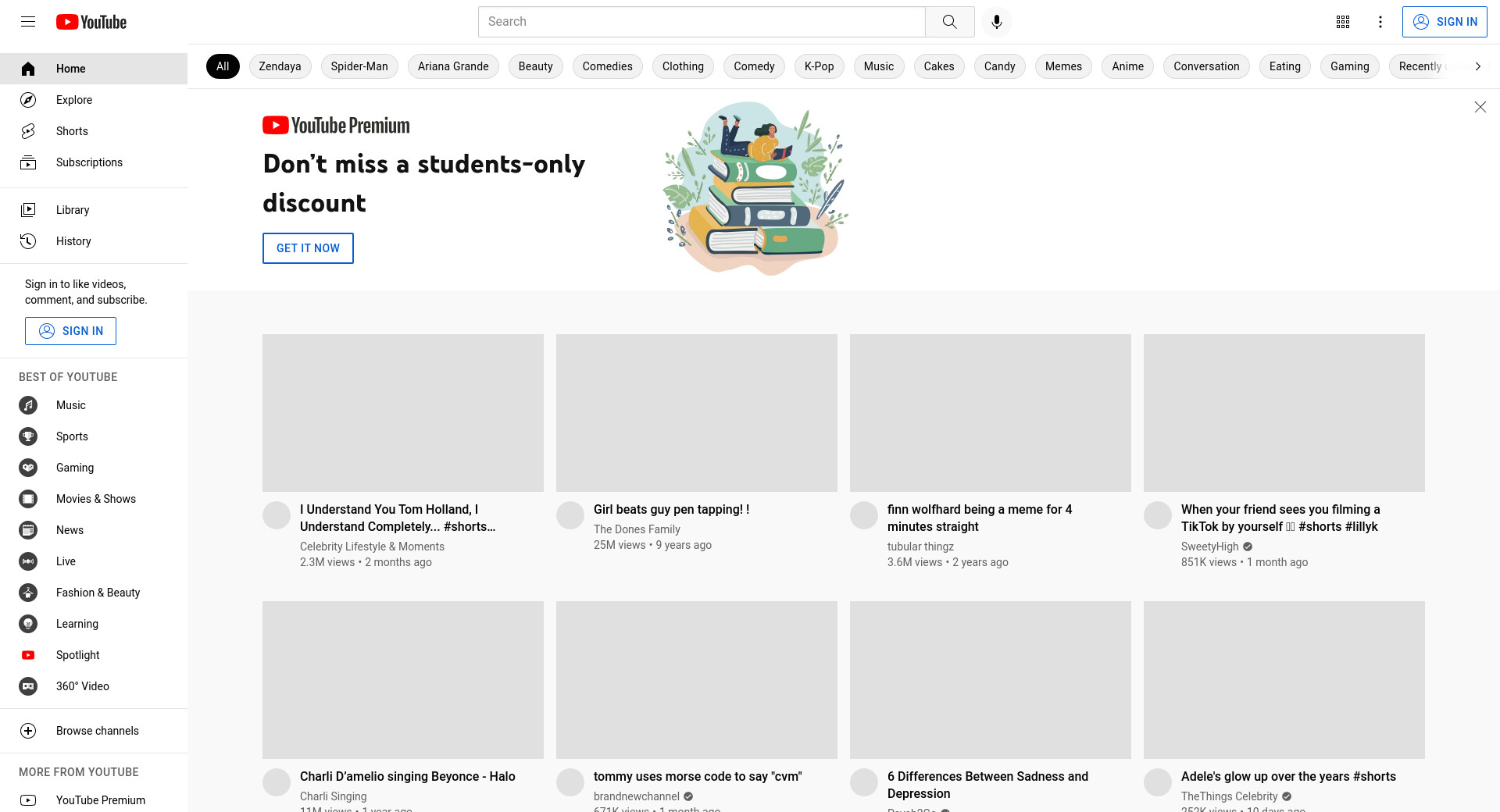The width and height of the screenshot is (1500, 812).
Task: Open Shorts from the sidebar
Action: point(94,131)
